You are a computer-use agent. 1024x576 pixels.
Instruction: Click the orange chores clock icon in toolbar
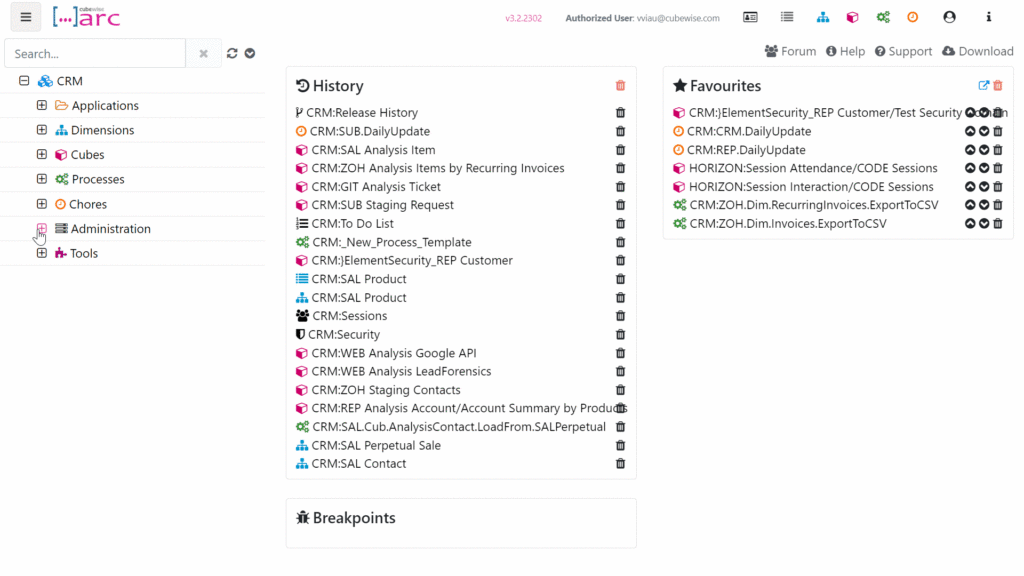(912, 17)
